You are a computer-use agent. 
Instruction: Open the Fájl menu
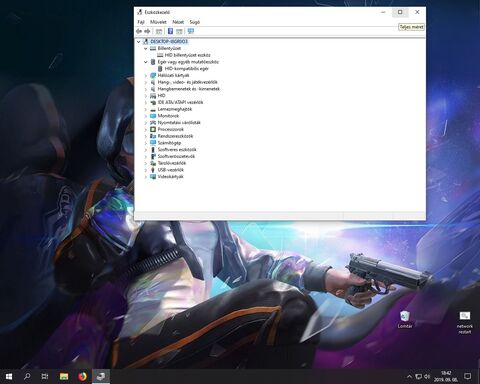(x=141, y=22)
